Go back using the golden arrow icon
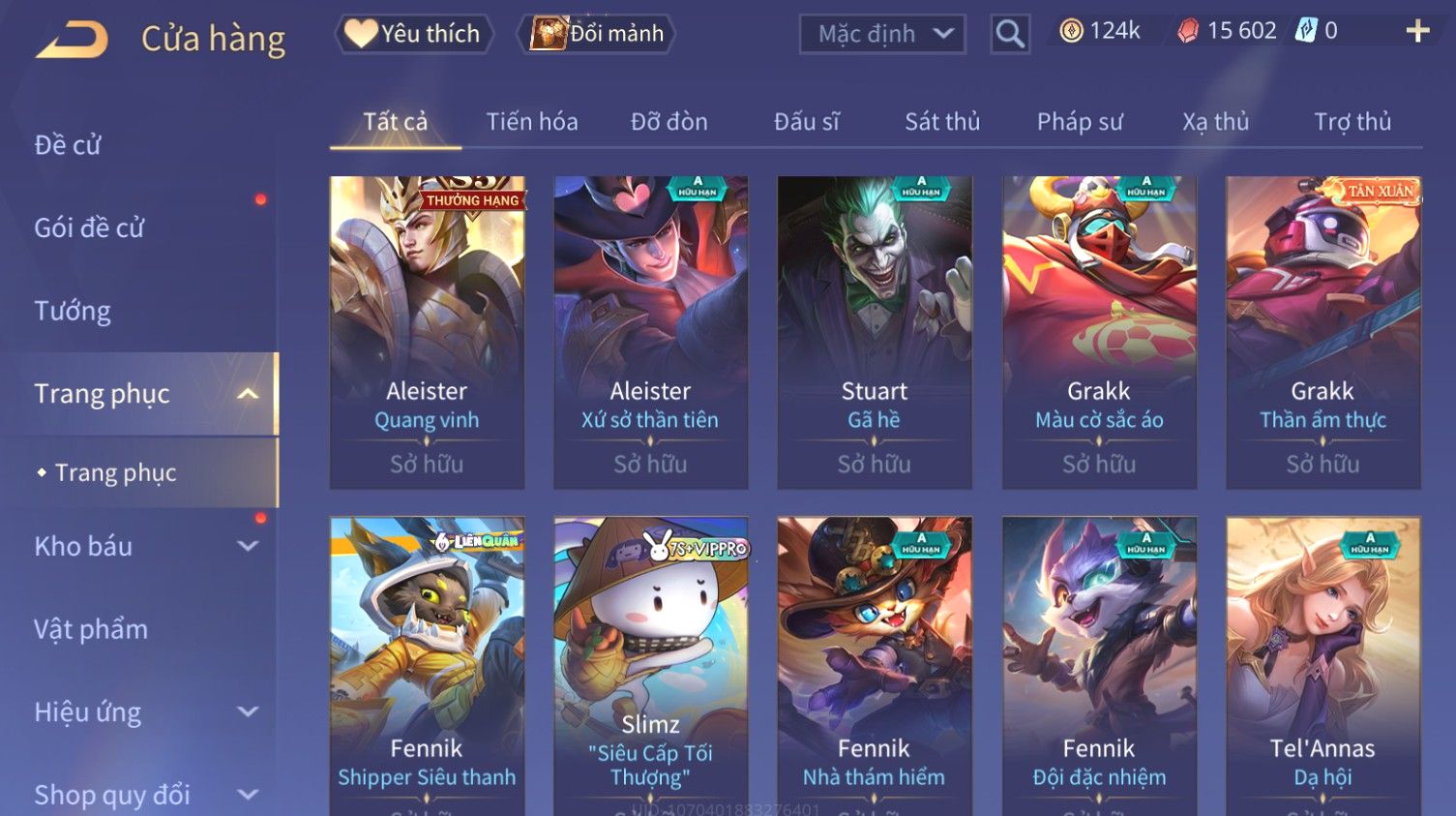The width and height of the screenshot is (1456, 816). (x=73, y=40)
